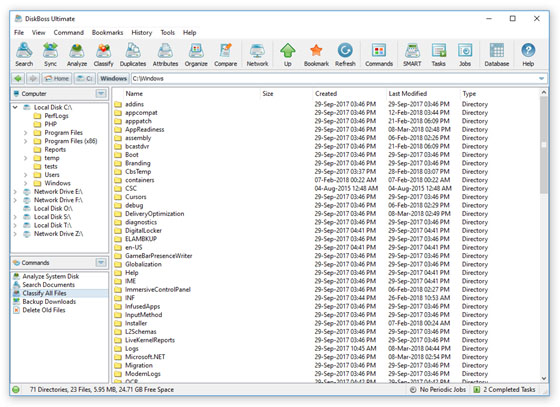This screenshot has width=560, height=407.
Task: Open the Attributes tool
Action: tap(165, 55)
